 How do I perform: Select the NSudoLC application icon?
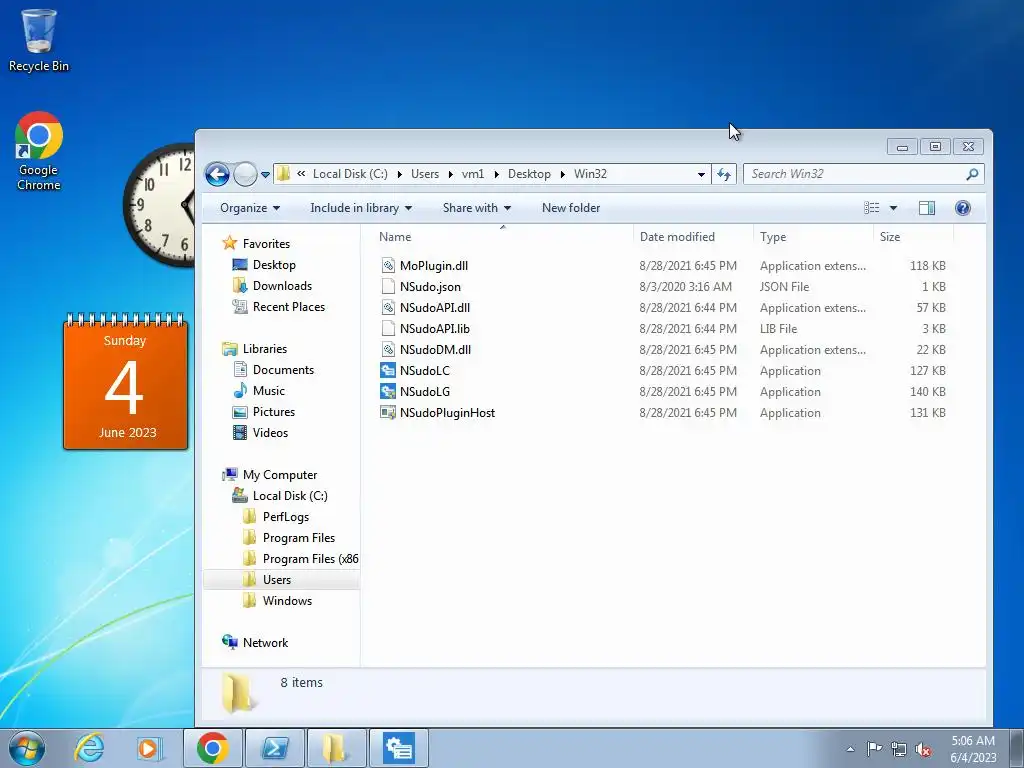388,370
